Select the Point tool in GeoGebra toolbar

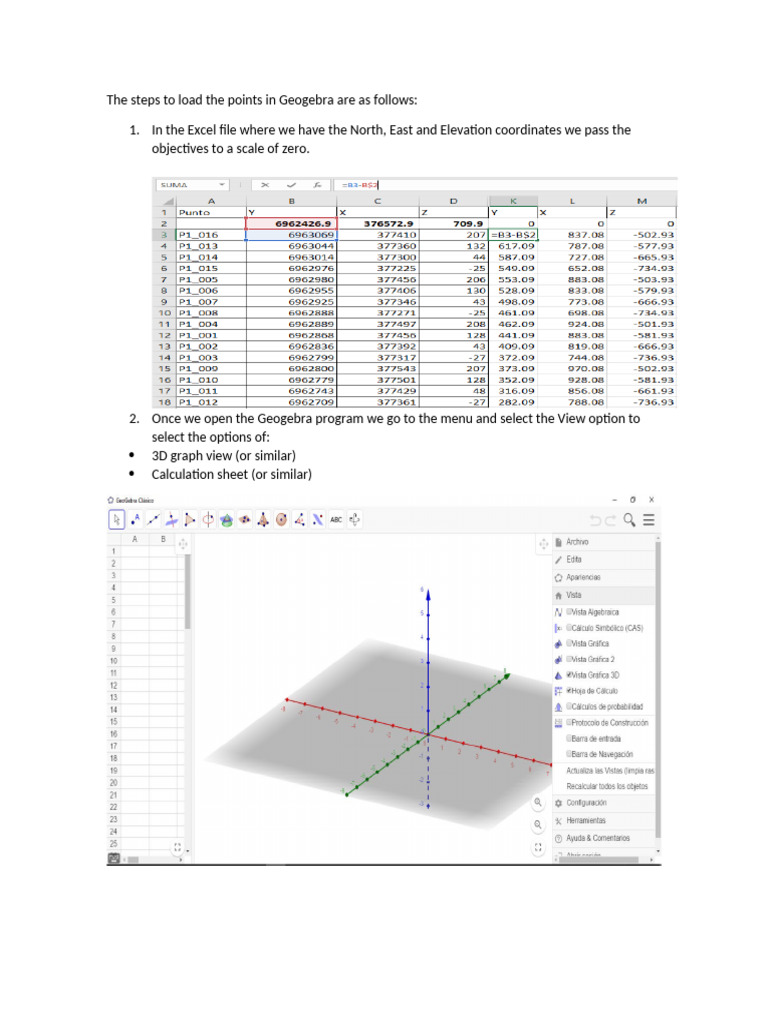(x=135, y=519)
